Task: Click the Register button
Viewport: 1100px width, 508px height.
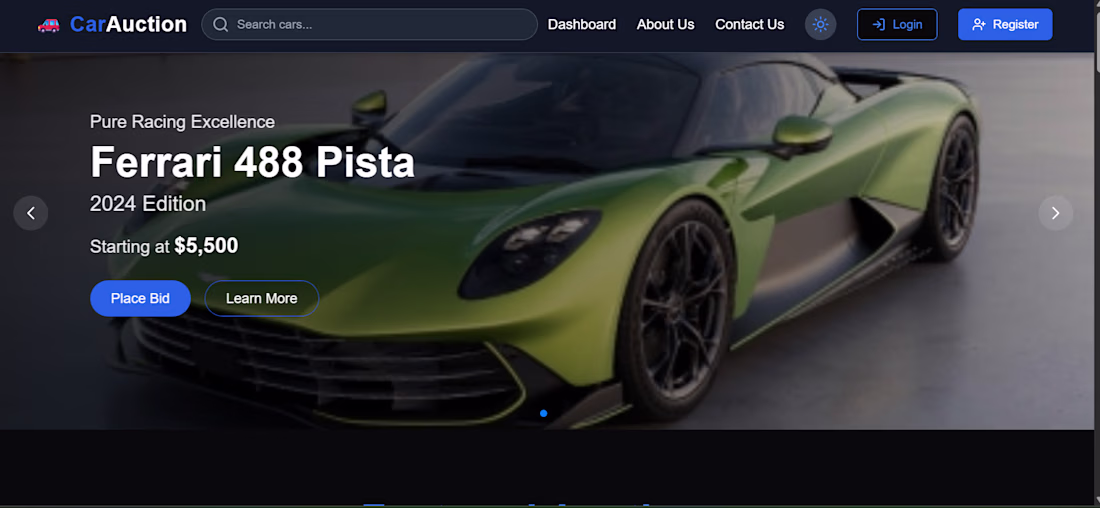Action: click(x=1005, y=25)
